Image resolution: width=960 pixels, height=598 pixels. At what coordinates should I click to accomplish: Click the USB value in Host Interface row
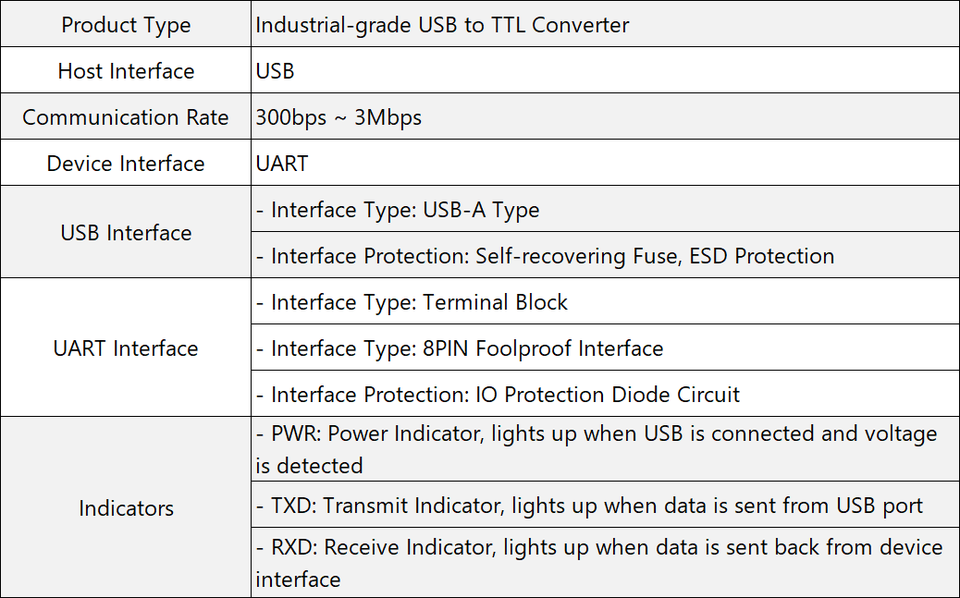pos(275,71)
